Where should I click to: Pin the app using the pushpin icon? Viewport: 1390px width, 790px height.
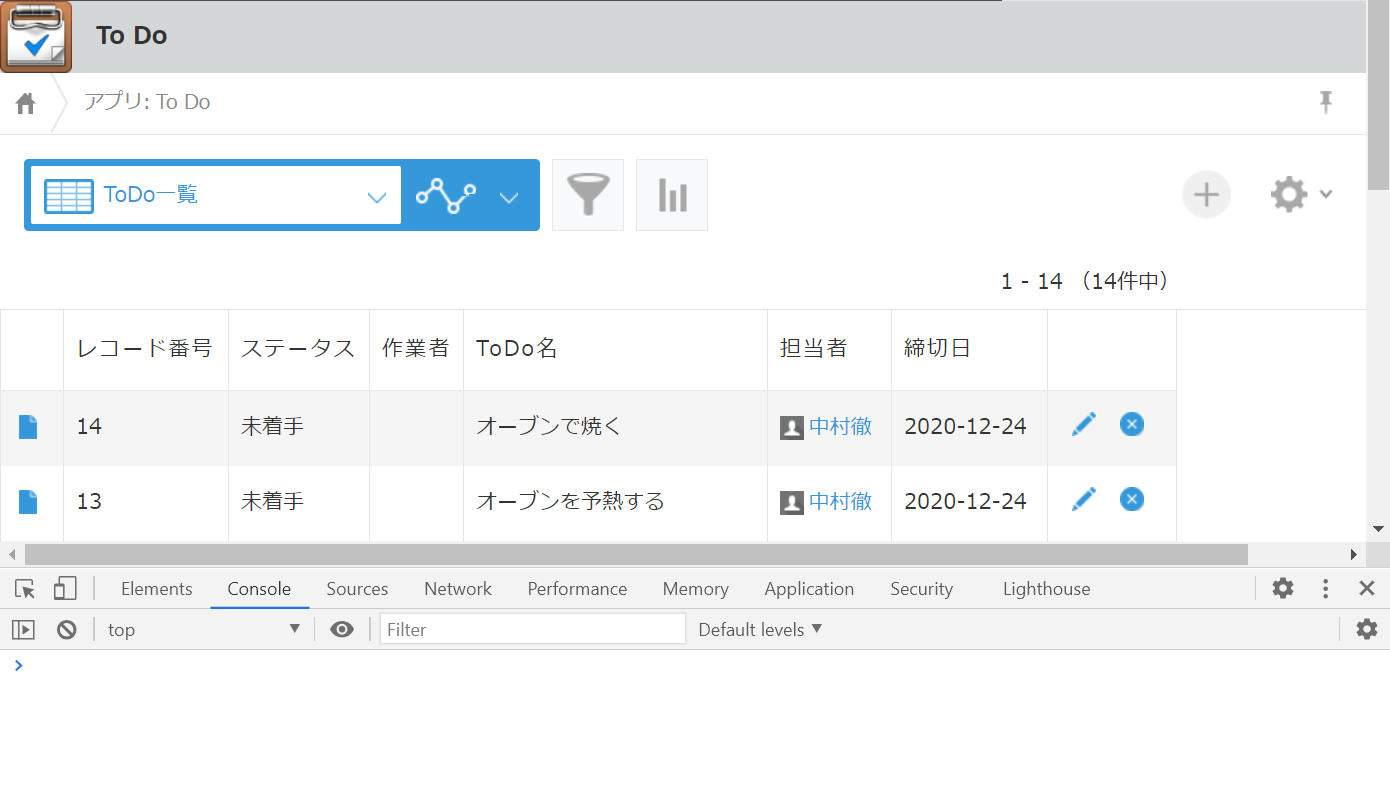(x=1326, y=102)
